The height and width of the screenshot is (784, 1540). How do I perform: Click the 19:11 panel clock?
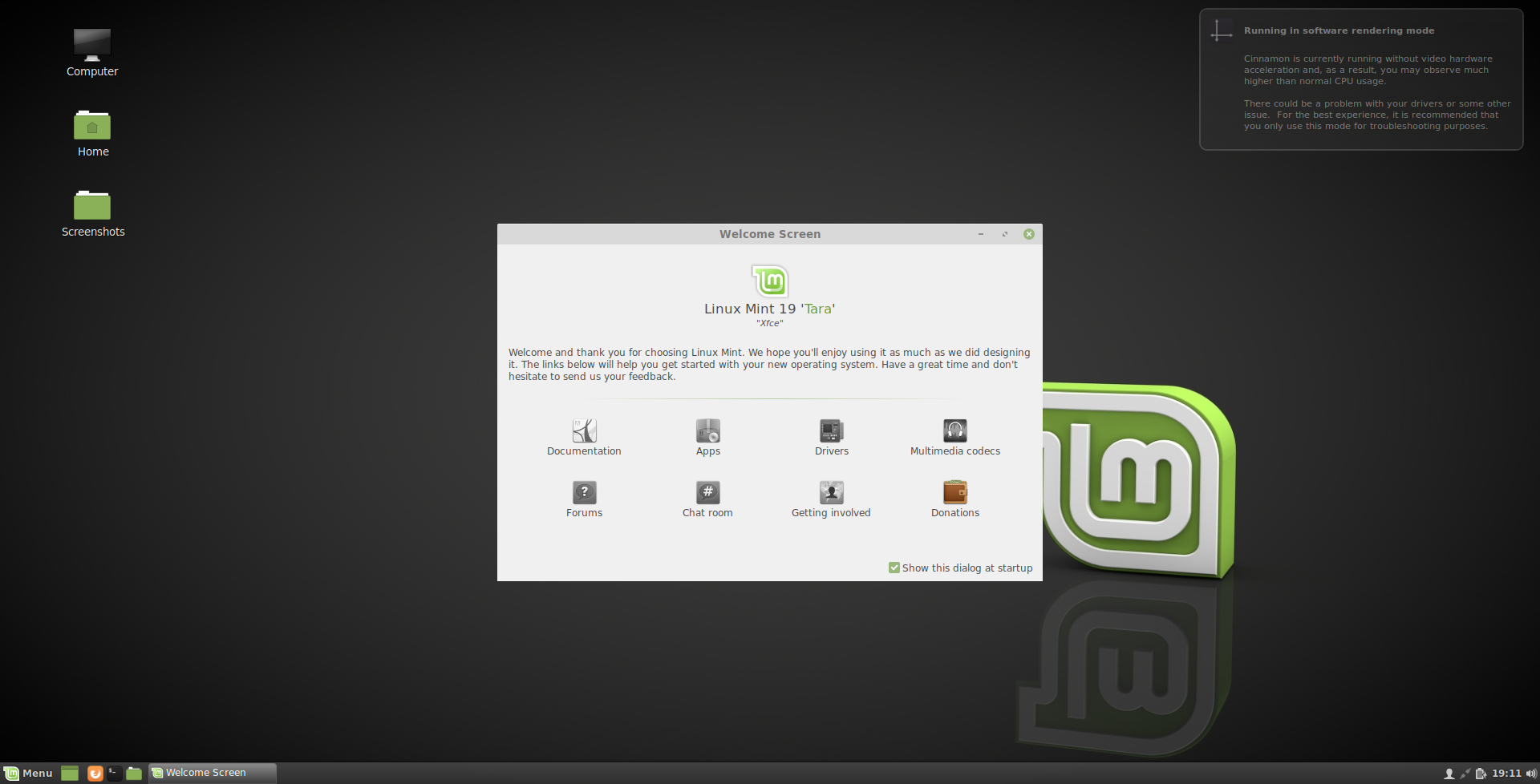pos(1506,774)
